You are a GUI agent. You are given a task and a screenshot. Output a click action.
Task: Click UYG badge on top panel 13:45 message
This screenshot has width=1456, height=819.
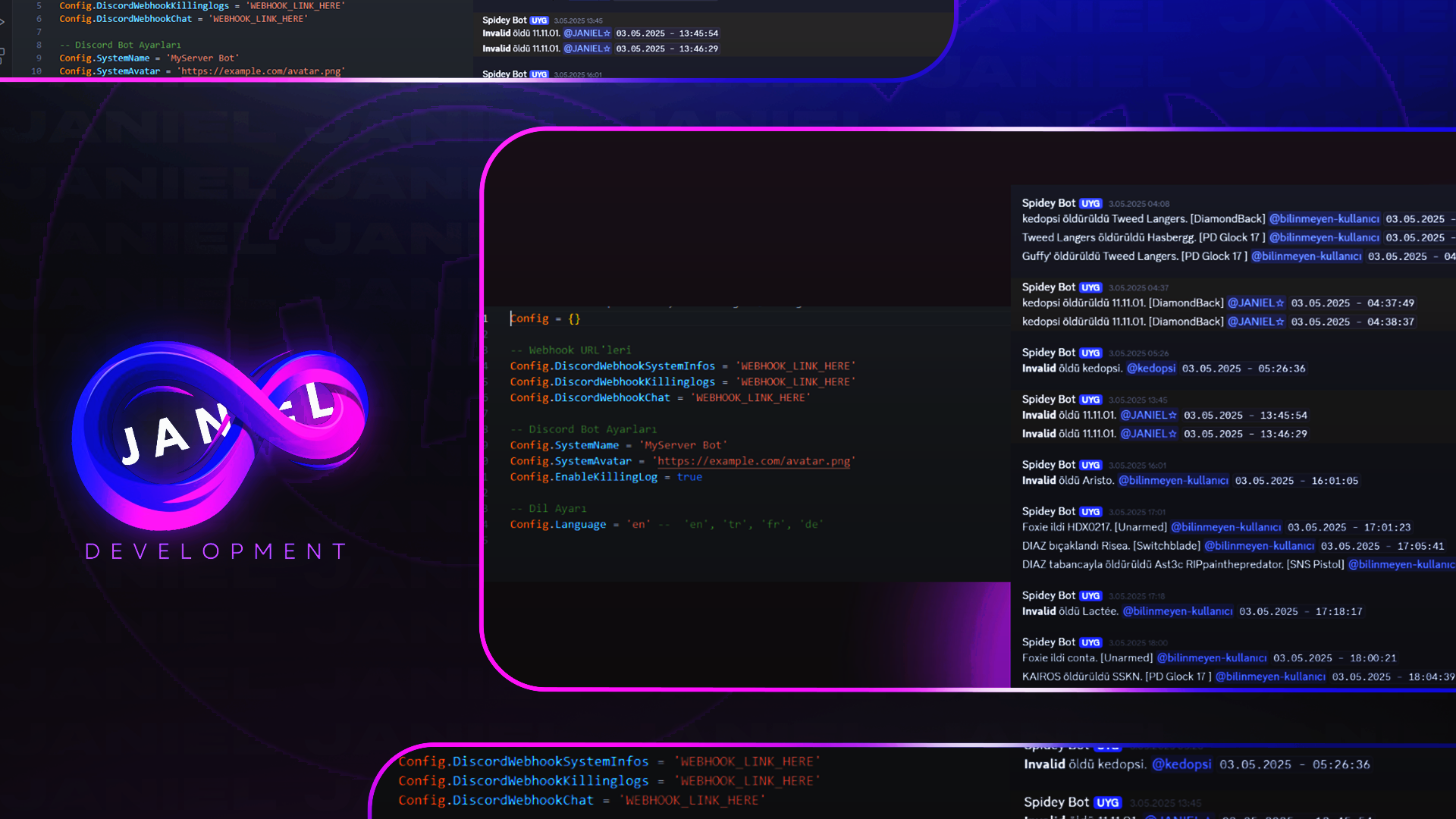coord(539,20)
